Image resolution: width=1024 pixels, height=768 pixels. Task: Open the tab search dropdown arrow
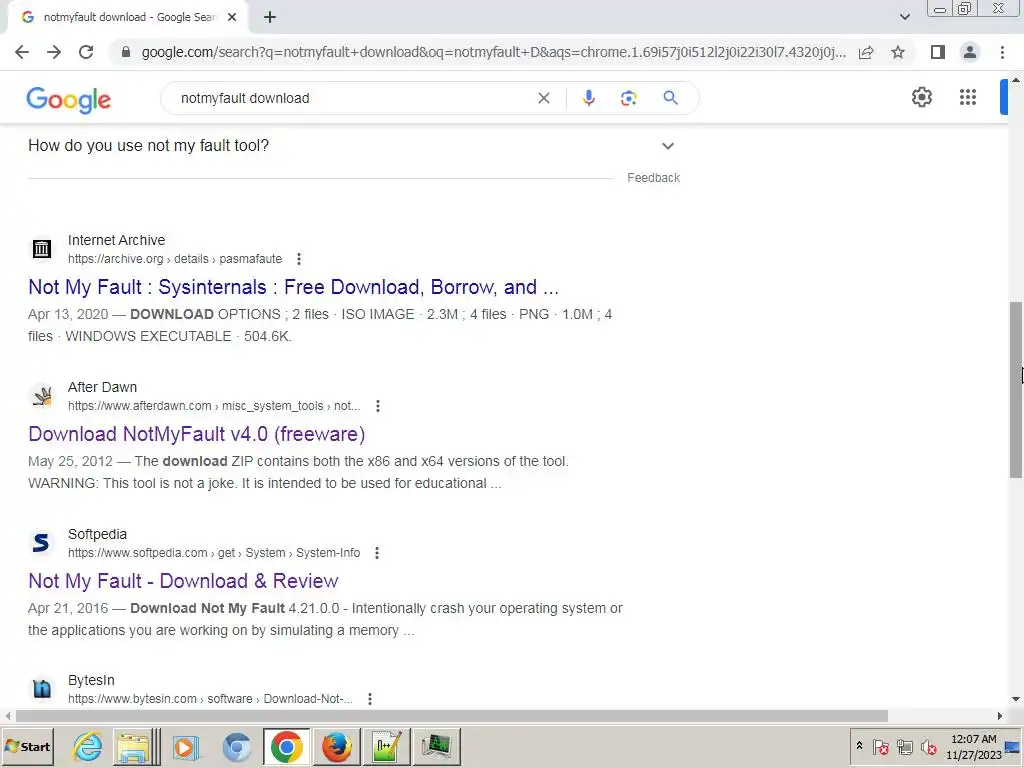click(904, 18)
